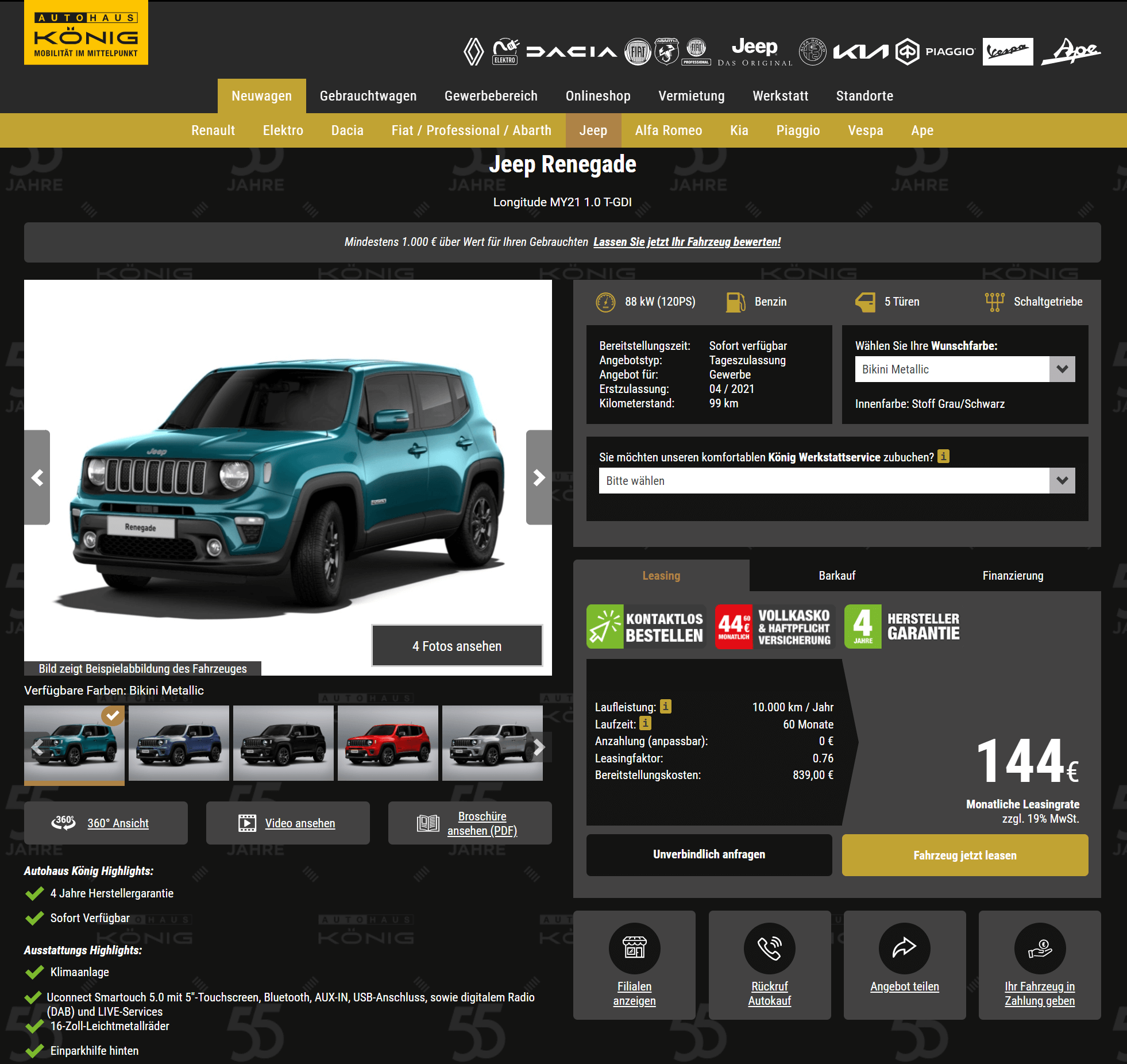Screen dimensions: 1127x1064
Task: Switch to the Barkauf tab
Action: pos(837,575)
